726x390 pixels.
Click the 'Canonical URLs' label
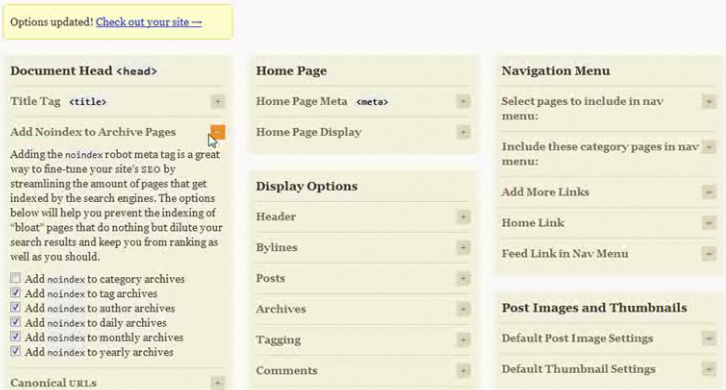(53, 383)
